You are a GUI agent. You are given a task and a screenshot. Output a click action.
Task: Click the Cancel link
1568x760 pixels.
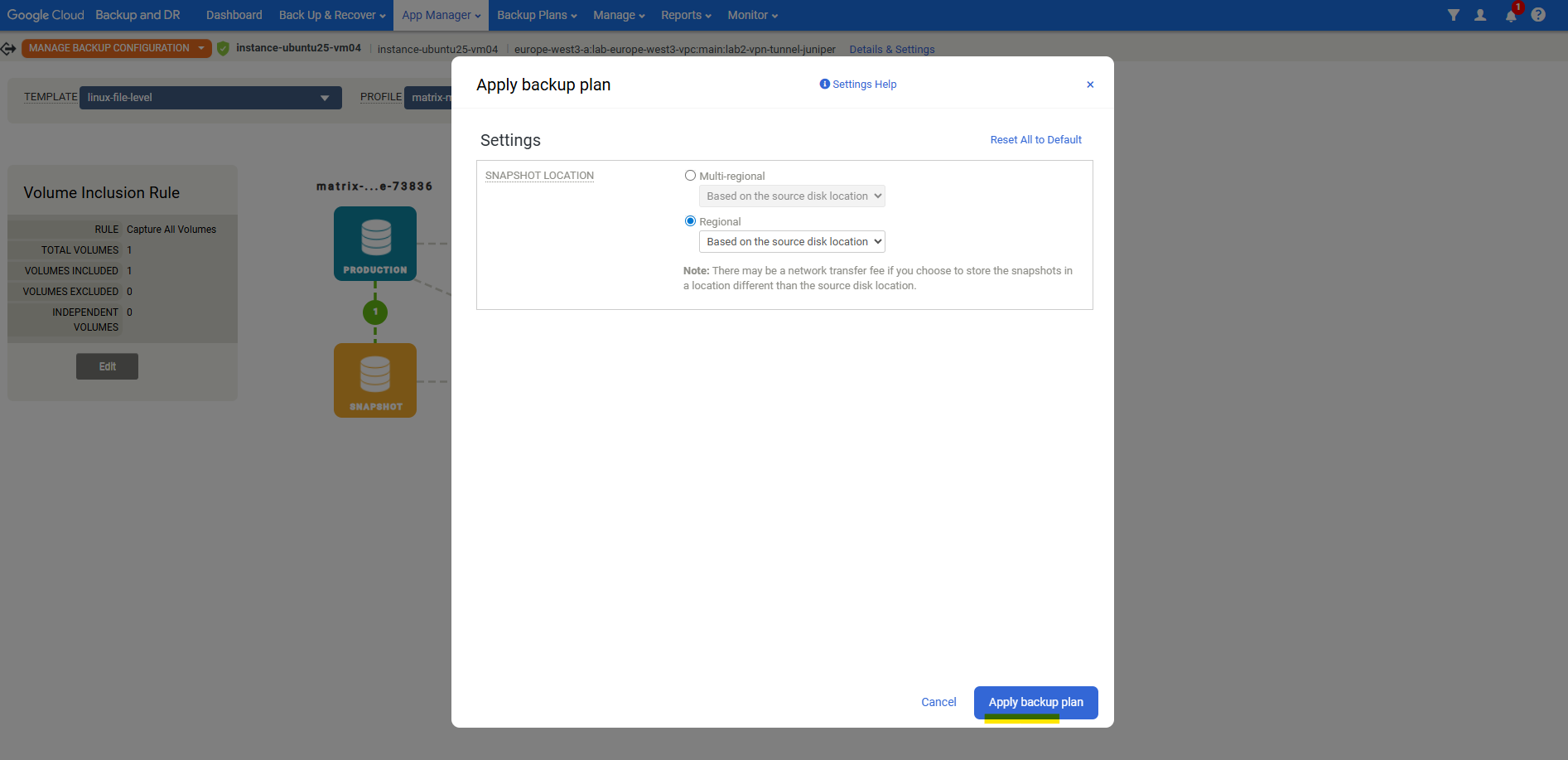[x=938, y=702]
